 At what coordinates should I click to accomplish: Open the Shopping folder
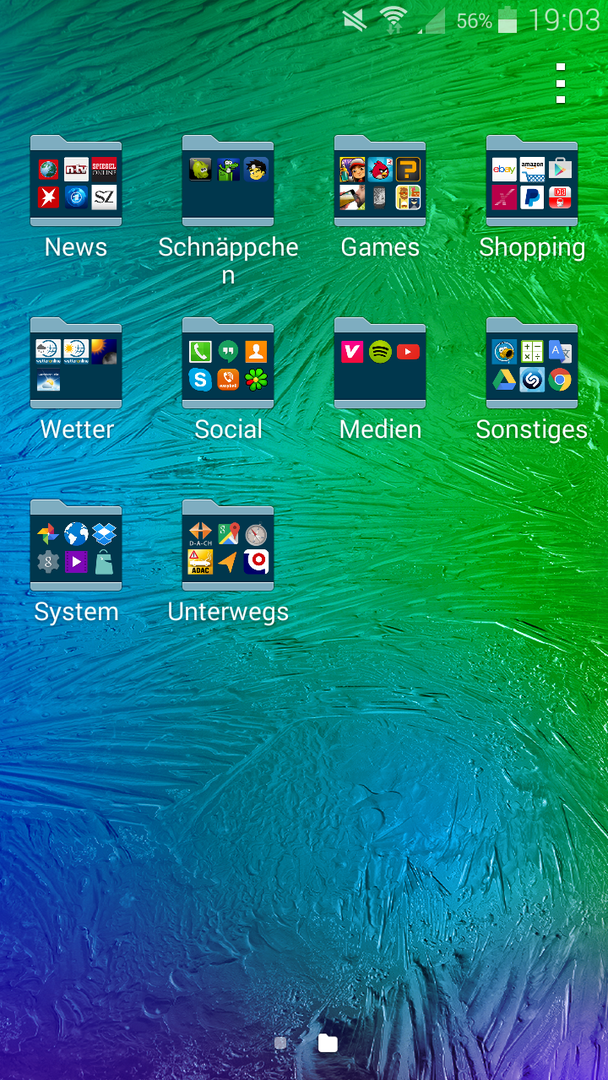(x=532, y=181)
